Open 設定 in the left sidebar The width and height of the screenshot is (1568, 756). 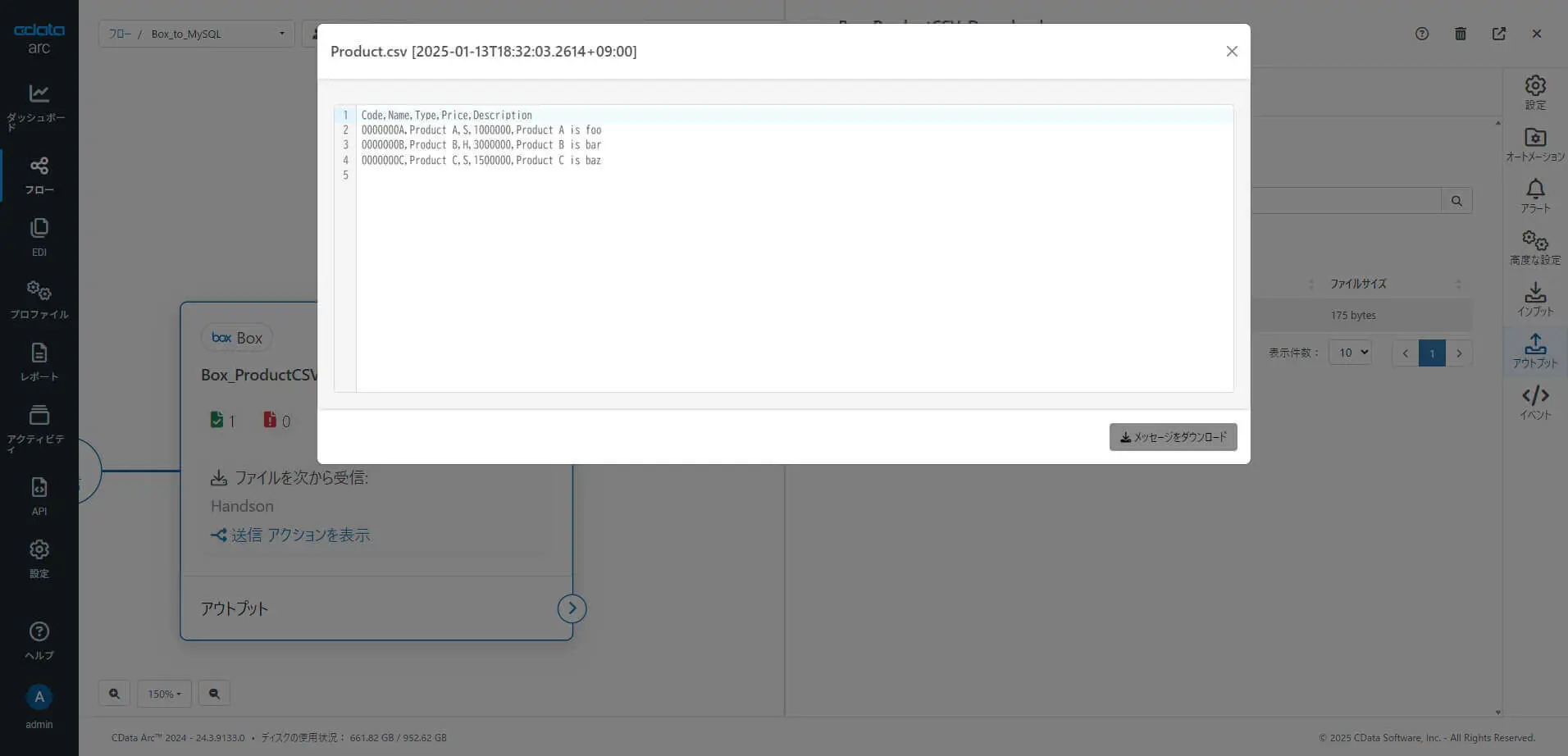[x=39, y=559]
